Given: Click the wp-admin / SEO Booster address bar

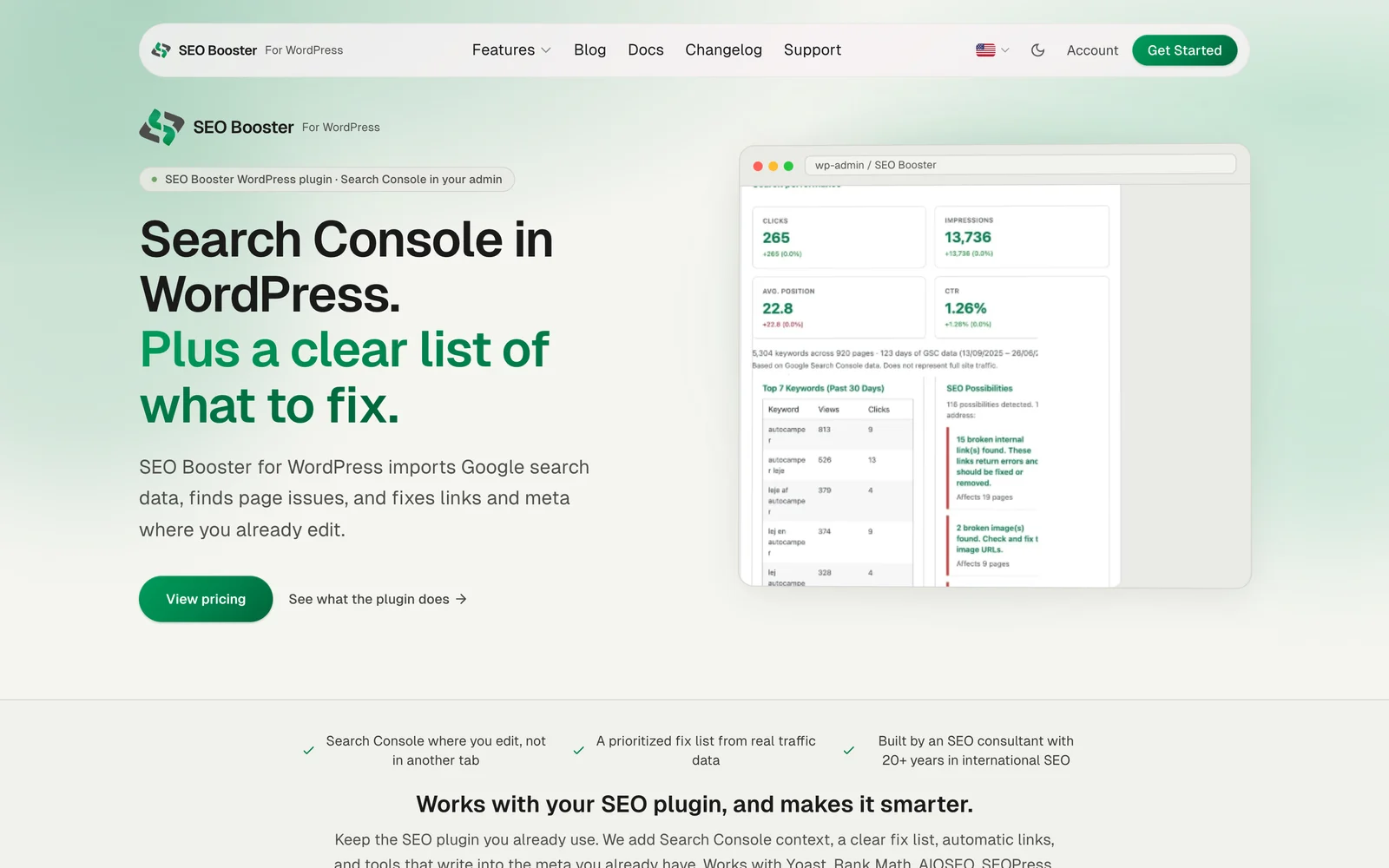Looking at the screenshot, I should (x=1020, y=165).
